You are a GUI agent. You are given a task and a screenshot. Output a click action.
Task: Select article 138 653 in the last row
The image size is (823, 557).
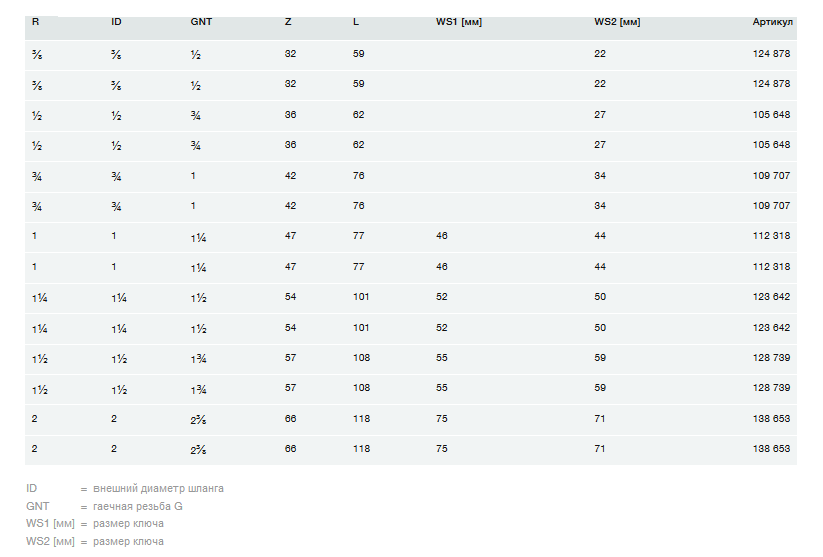tap(771, 449)
